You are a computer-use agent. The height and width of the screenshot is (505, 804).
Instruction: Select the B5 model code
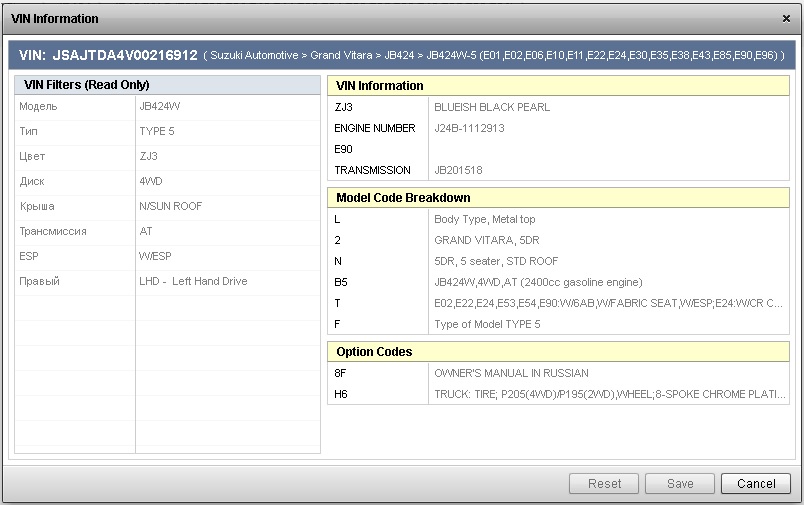(x=341, y=282)
